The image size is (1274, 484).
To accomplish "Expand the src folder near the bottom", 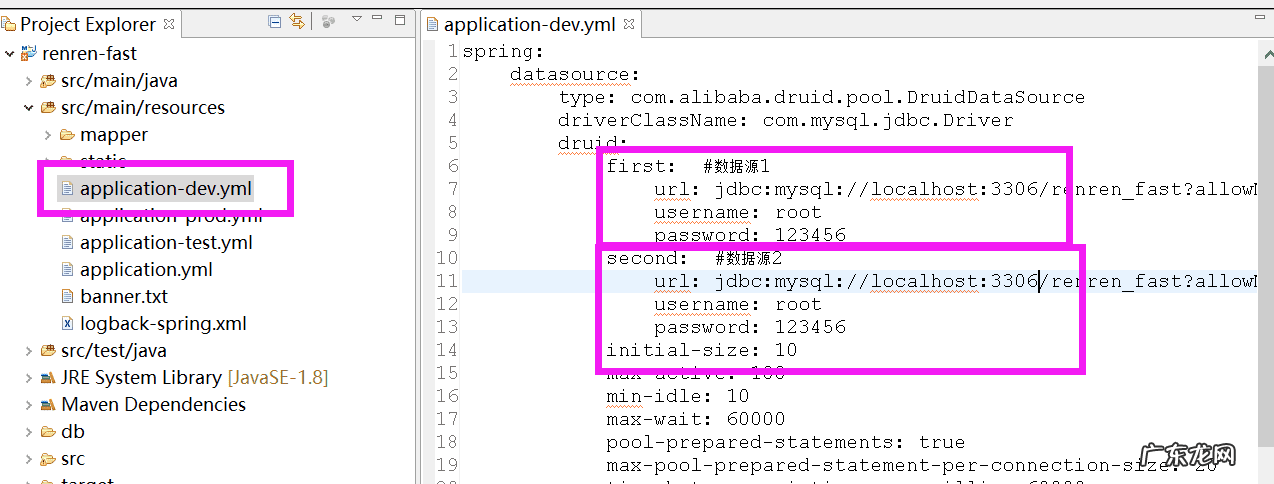I will [29, 458].
